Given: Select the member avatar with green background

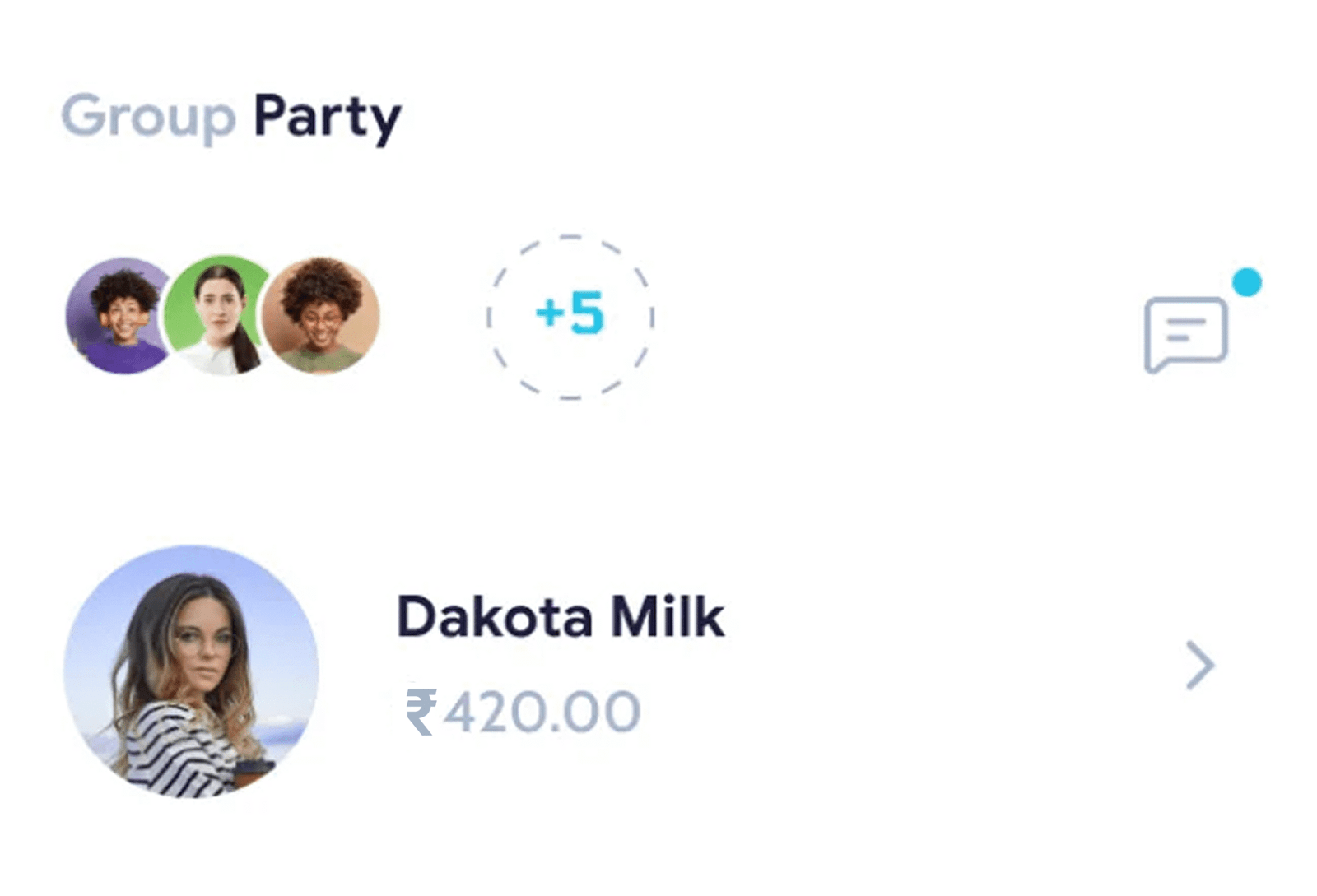Looking at the screenshot, I should [x=218, y=317].
